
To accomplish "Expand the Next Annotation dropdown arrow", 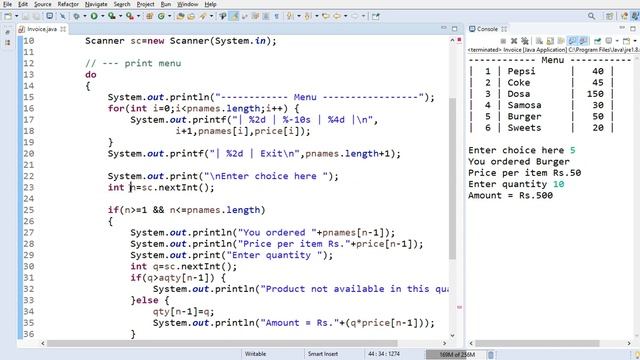I will pos(299,16).
